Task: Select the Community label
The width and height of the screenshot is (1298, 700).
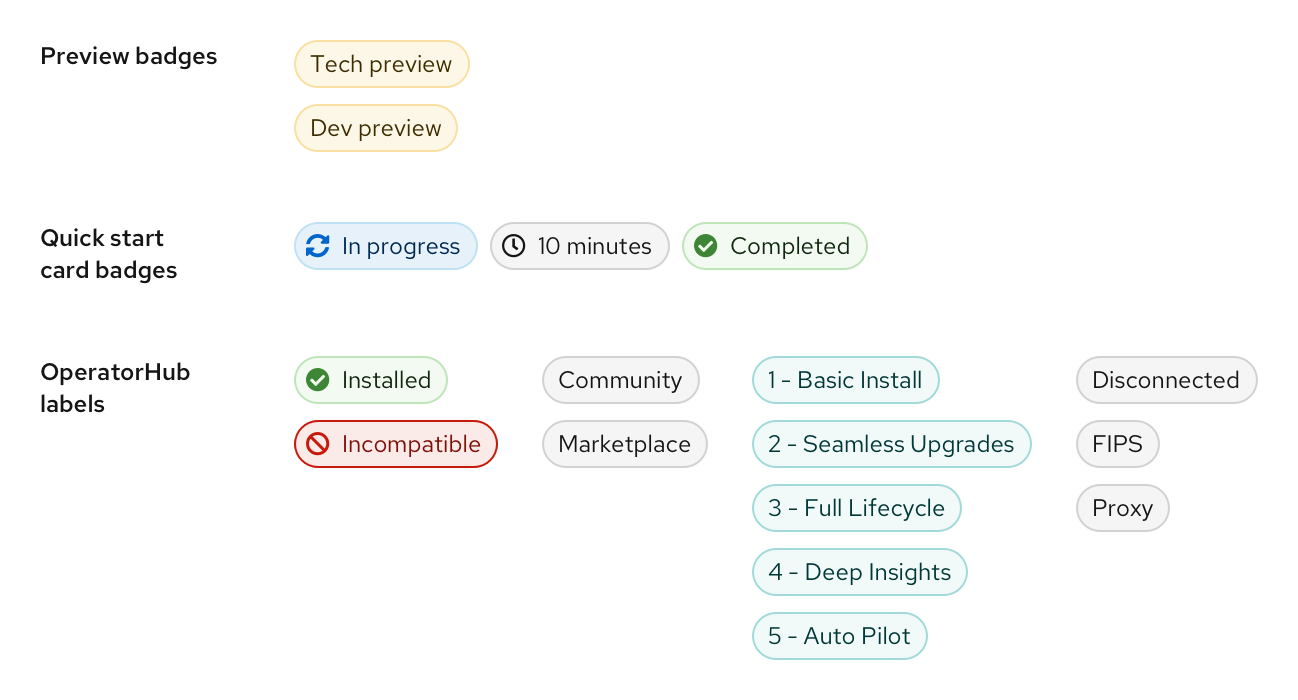Action: point(620,380)
